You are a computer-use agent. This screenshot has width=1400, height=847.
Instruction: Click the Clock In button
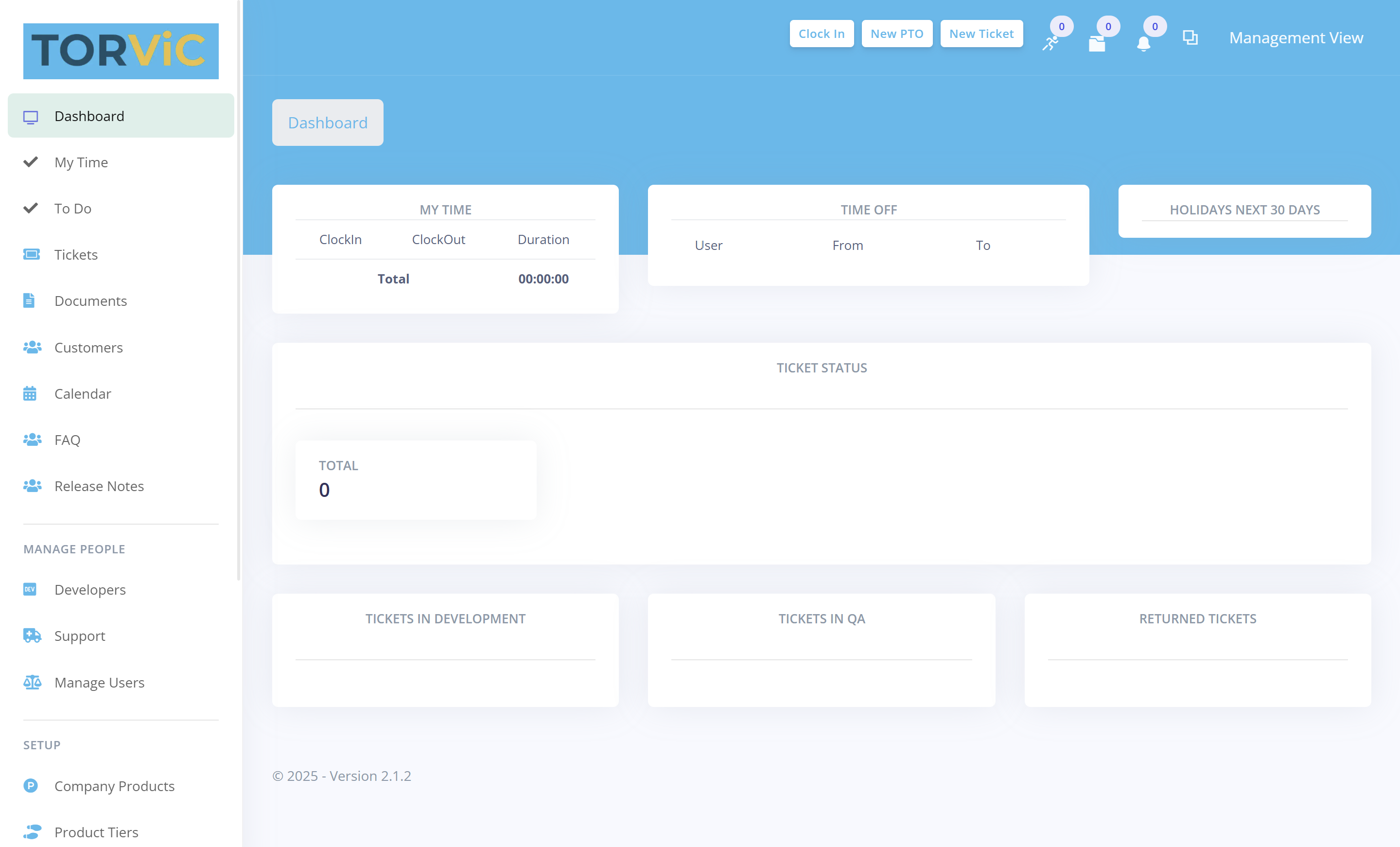pyautogui.click(x=821, y=34)
